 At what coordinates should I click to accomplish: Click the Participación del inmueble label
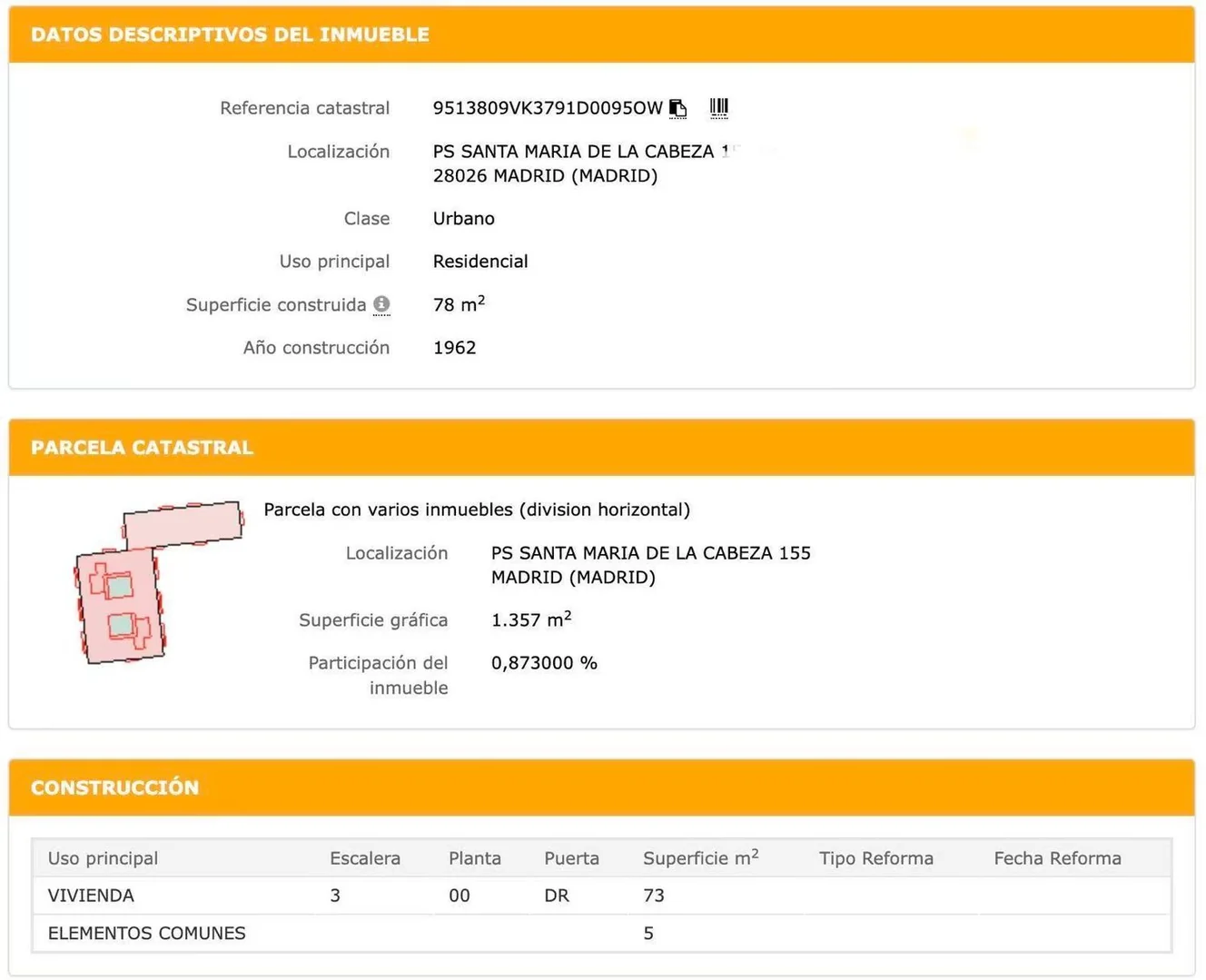tap(378, 676)
